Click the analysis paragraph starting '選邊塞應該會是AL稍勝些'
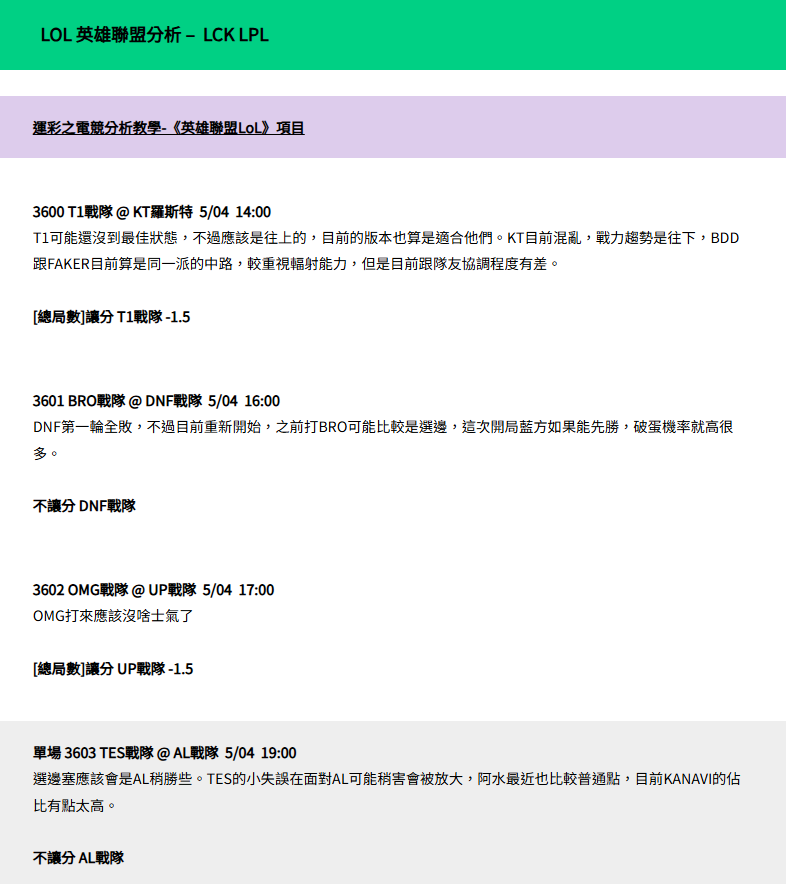Viewport: 786px width, 884px height. [386, 792]
